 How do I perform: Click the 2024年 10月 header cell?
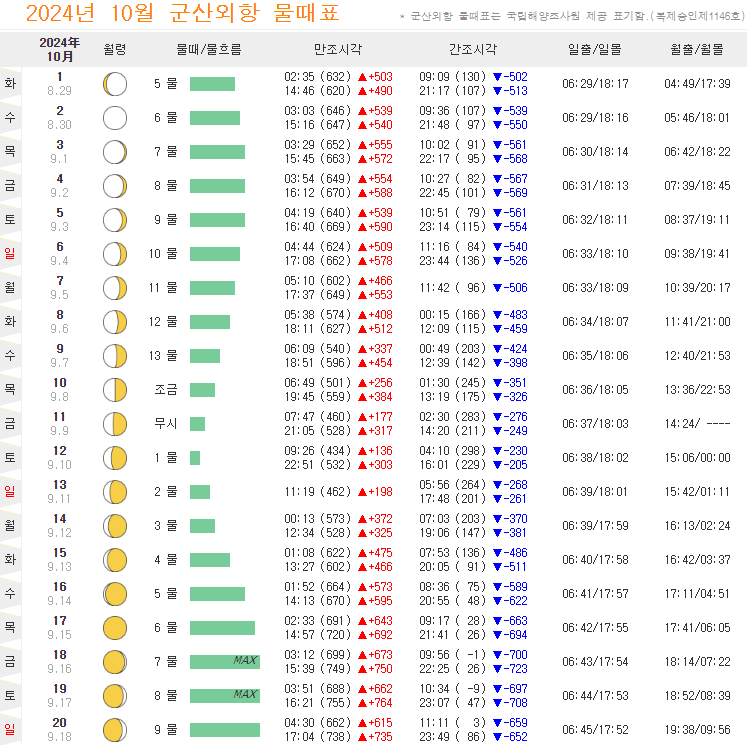(60, 50)
